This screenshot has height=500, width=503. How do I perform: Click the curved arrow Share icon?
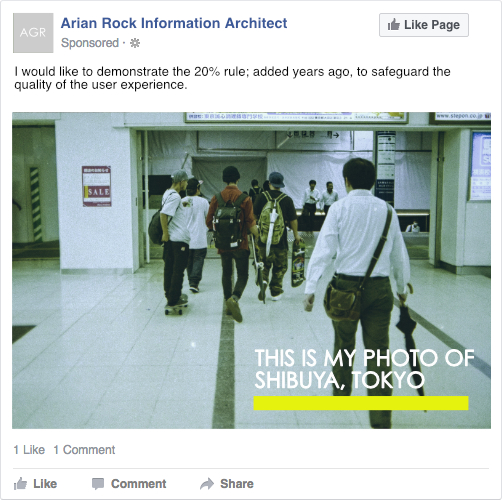(207, 484)
